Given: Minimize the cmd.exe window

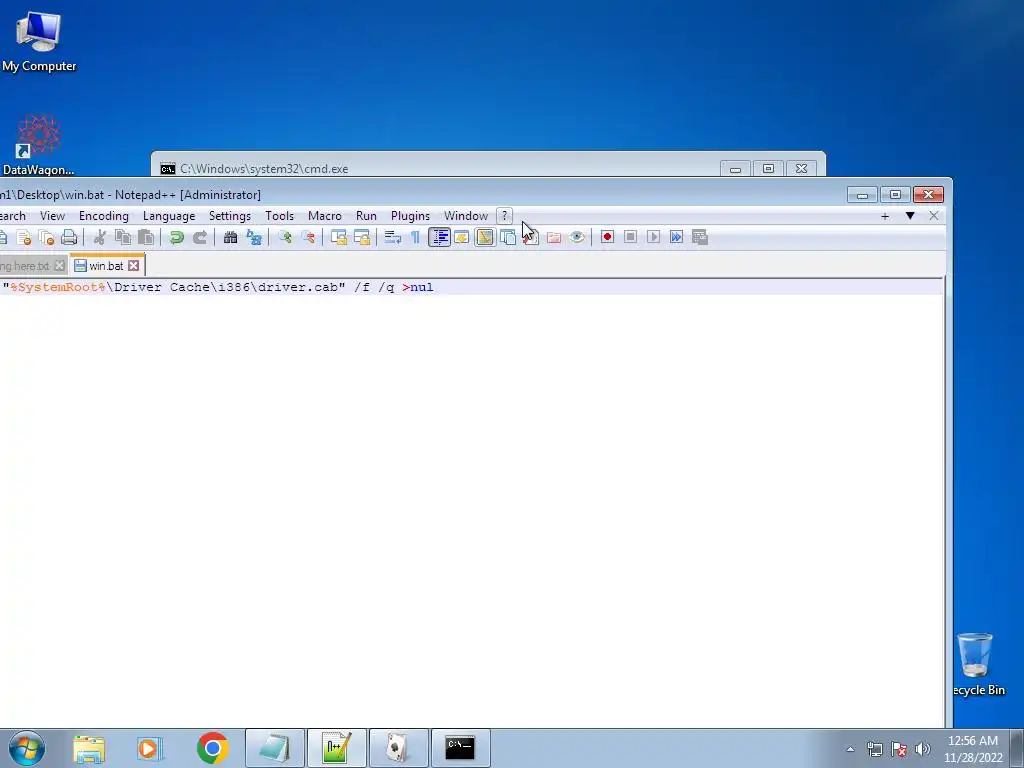Looking at the screenshot, I should pyautogui.click(x=735, y=168).
